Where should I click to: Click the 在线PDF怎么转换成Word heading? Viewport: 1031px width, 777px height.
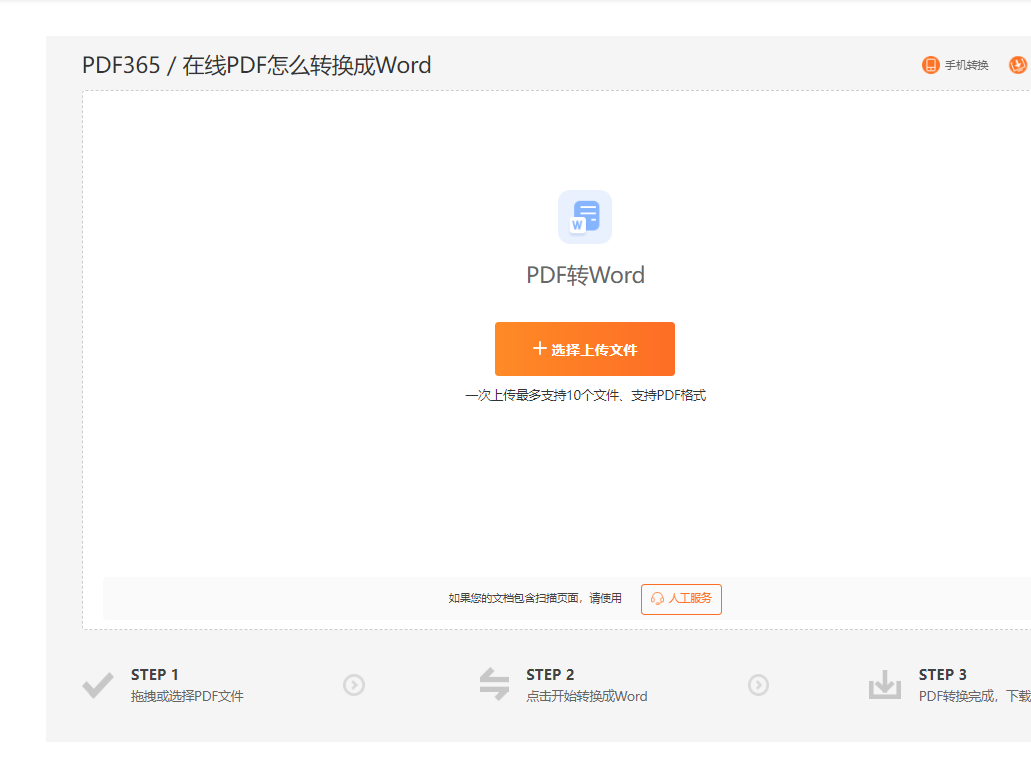pos(306,65)
